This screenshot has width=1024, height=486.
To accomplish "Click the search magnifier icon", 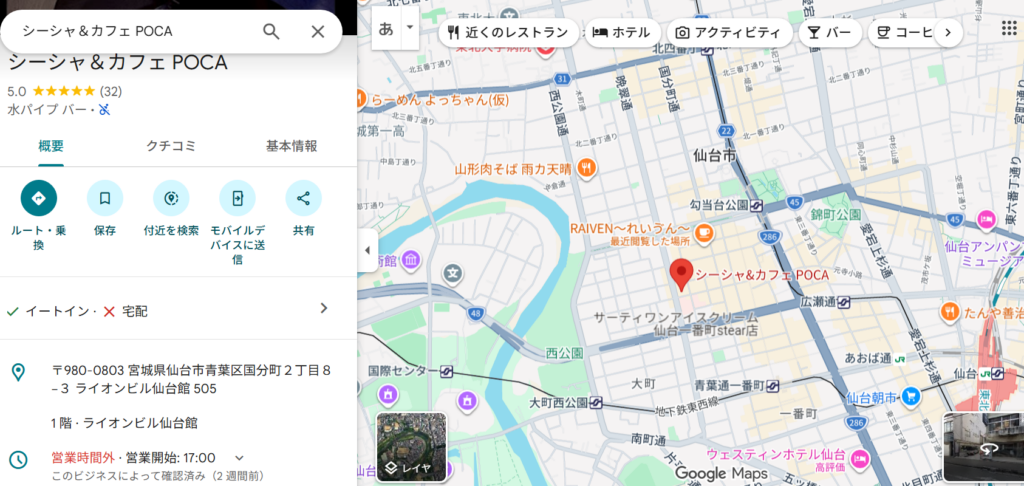I will [271, 31].
